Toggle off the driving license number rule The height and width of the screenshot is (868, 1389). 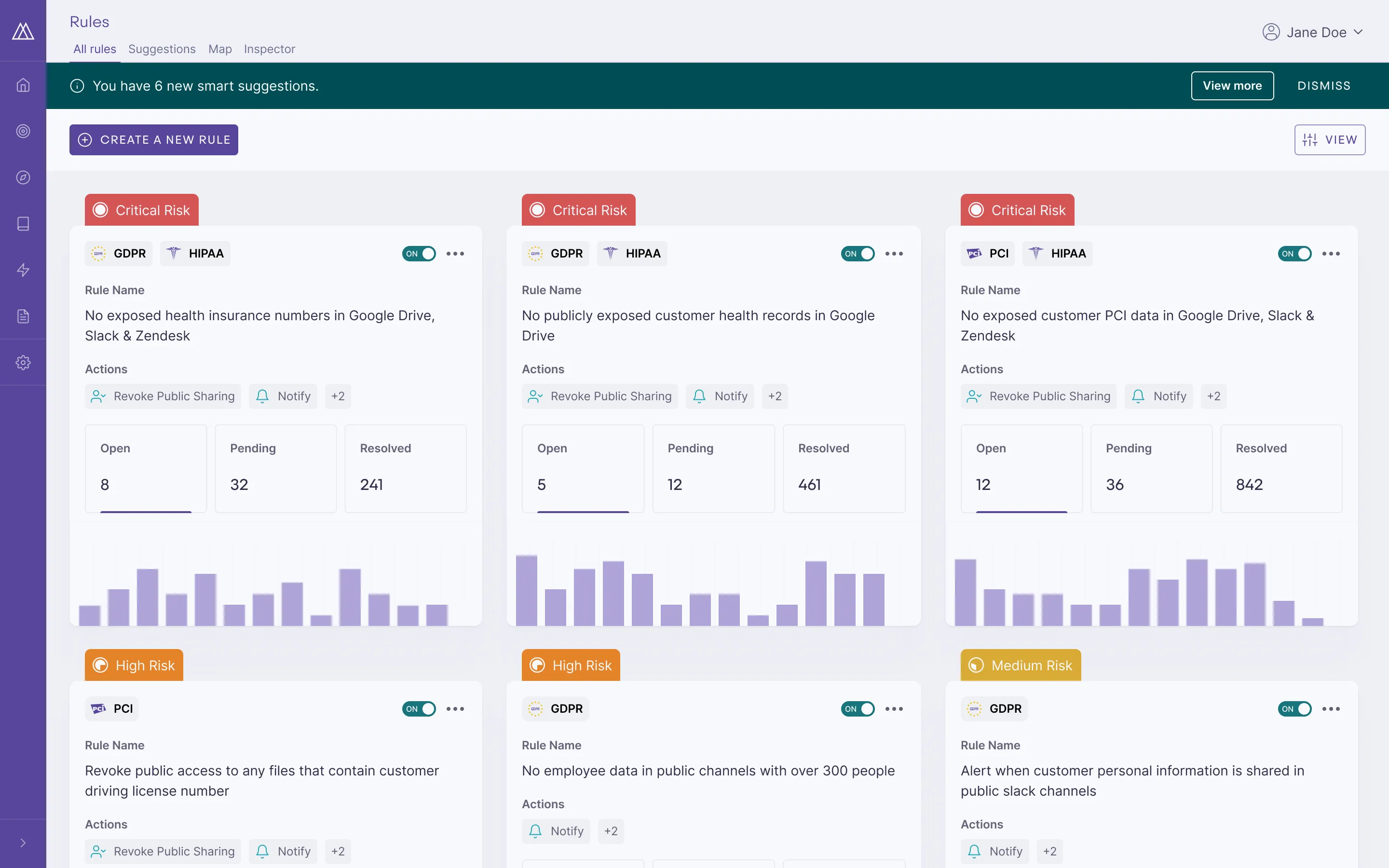point(419,709)
